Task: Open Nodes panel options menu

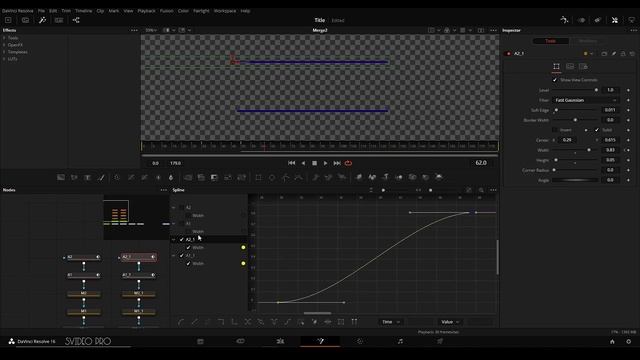Action: pyautogui.click(x=164, y=190)
